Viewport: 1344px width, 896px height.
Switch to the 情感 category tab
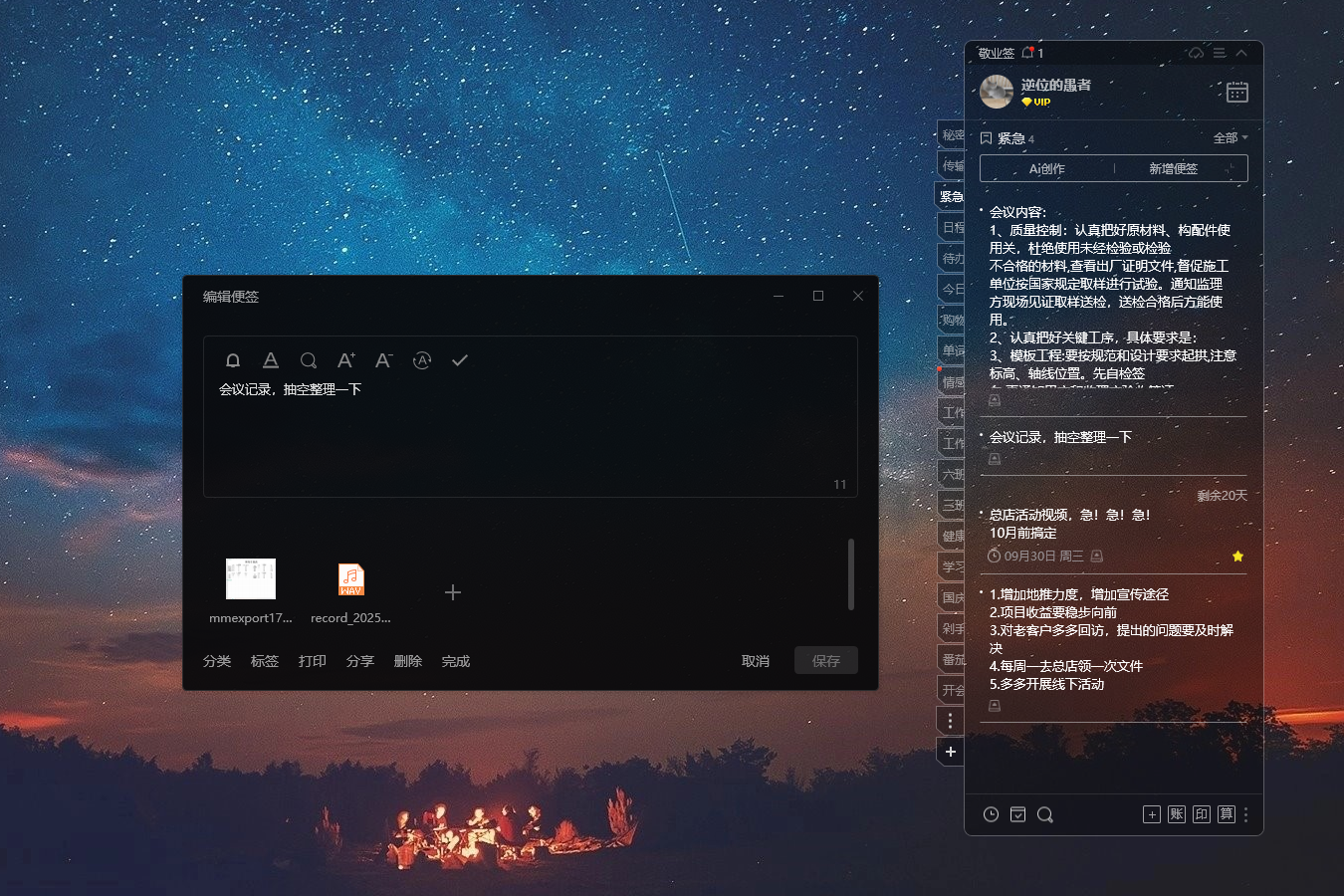pos(952,381)
